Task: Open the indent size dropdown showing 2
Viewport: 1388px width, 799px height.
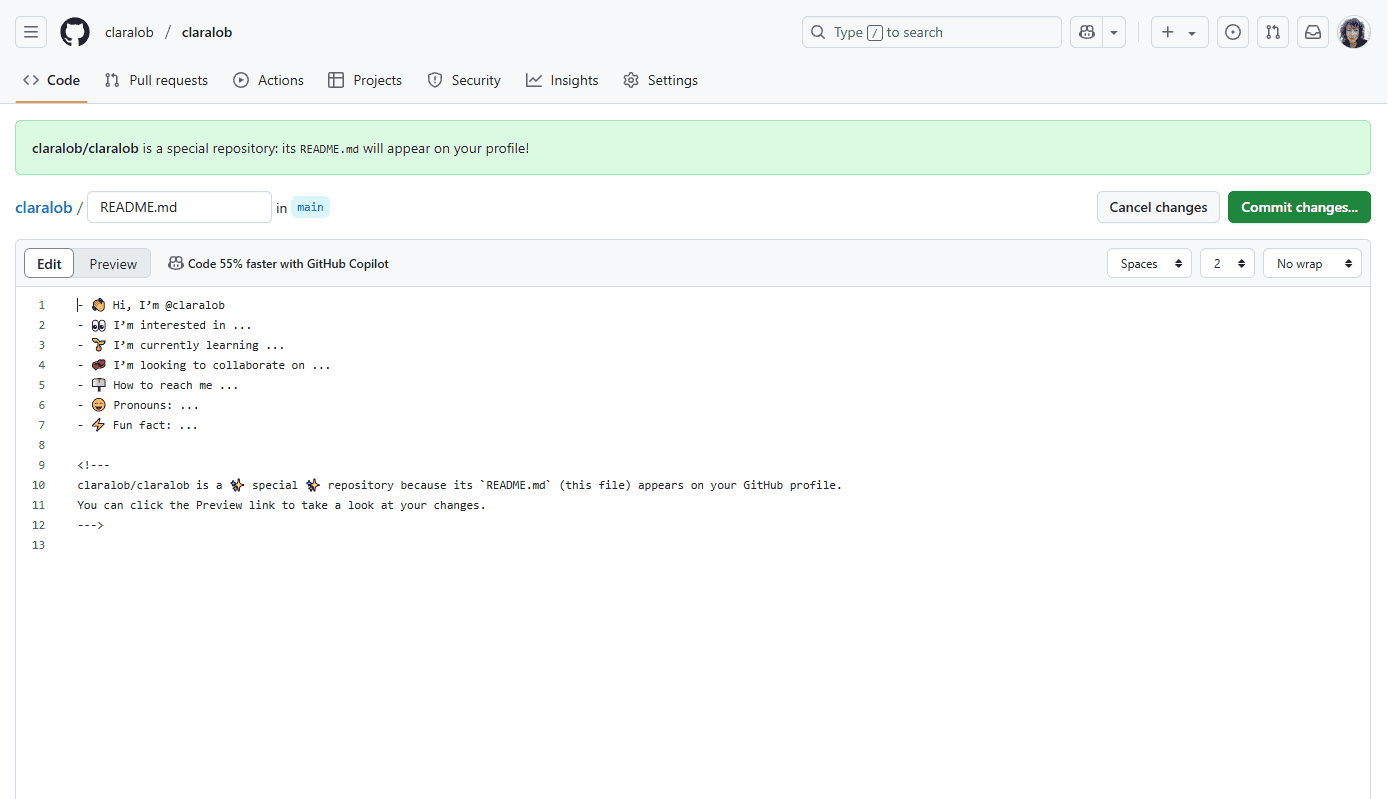Action: 1227,263
